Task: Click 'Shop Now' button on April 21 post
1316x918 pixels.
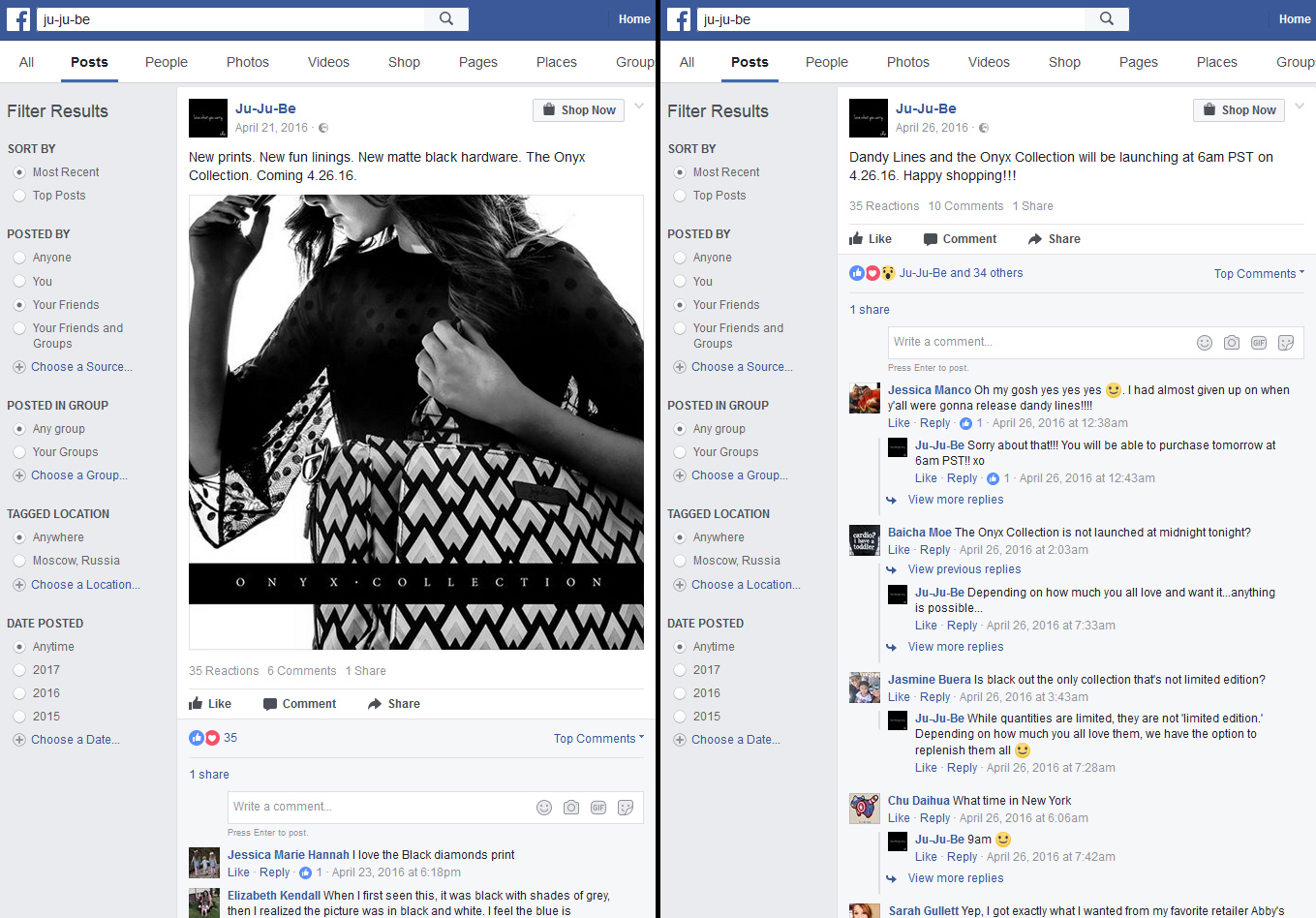Action: (x=578, y=110)
